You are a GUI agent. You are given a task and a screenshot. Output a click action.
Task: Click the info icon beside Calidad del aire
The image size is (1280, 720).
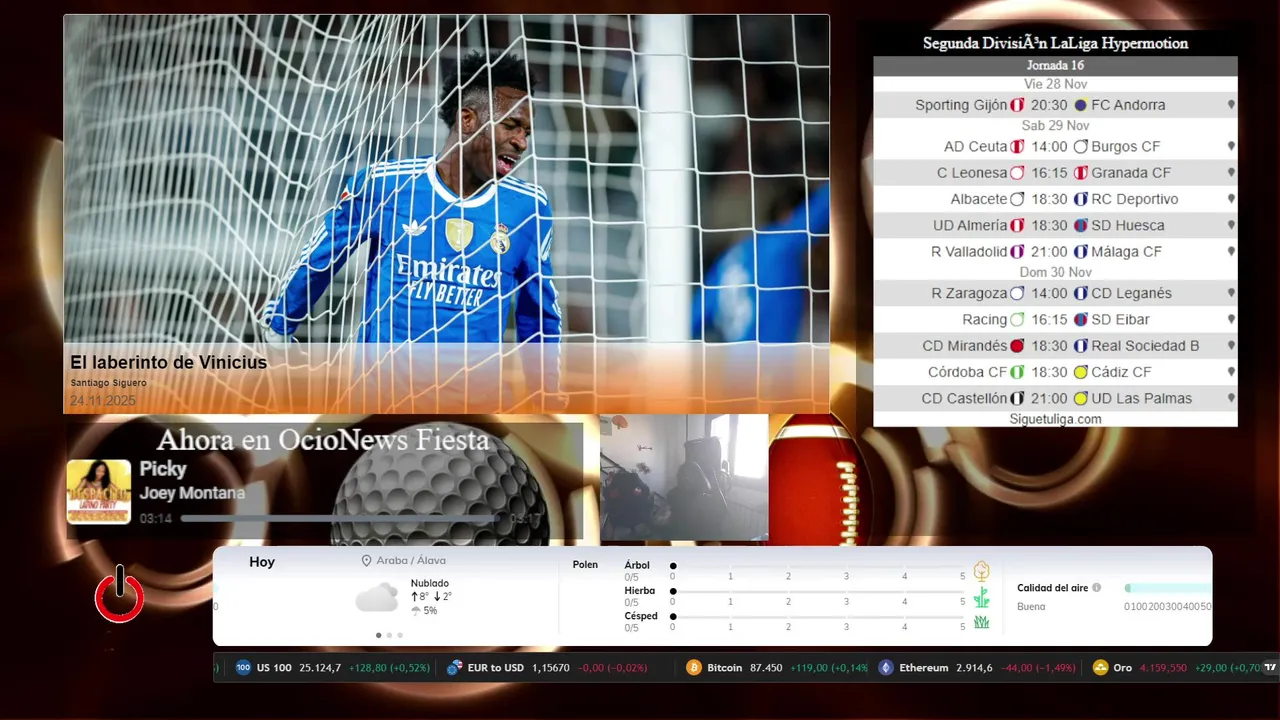coord(1097,588)
